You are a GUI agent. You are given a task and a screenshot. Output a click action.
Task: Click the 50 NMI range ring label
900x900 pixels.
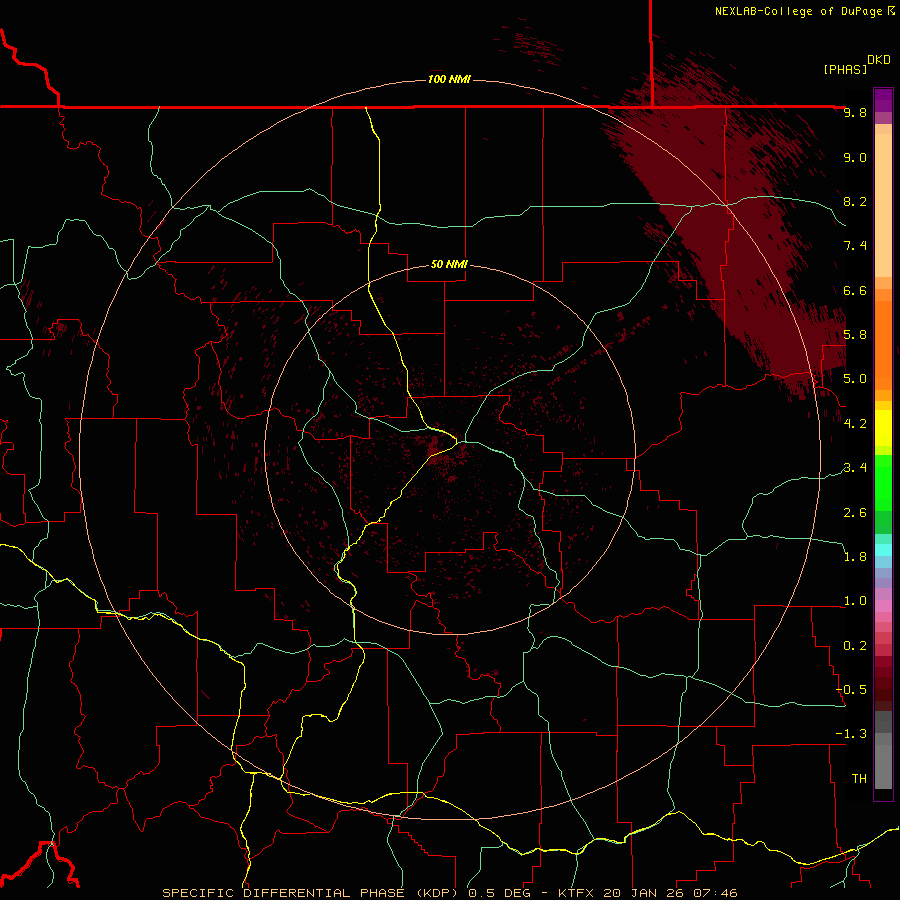[x=449, y=264]
